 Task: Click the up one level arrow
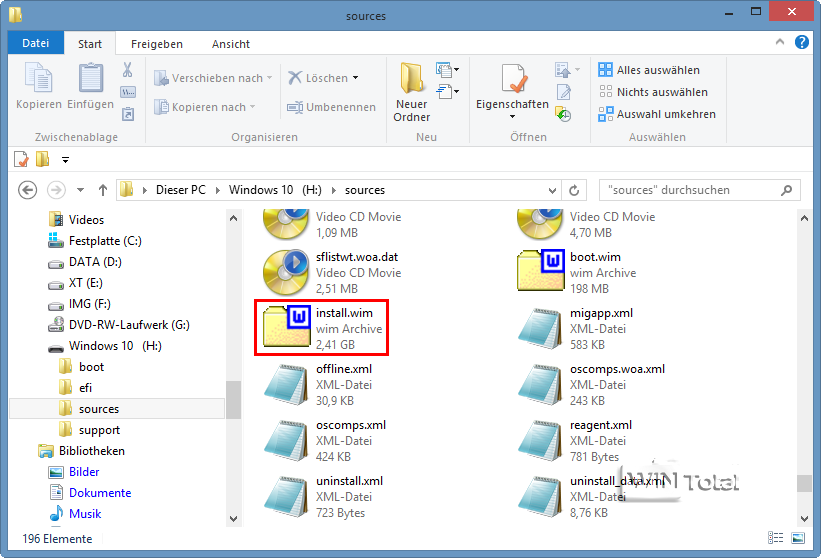(x=103, y=190)
